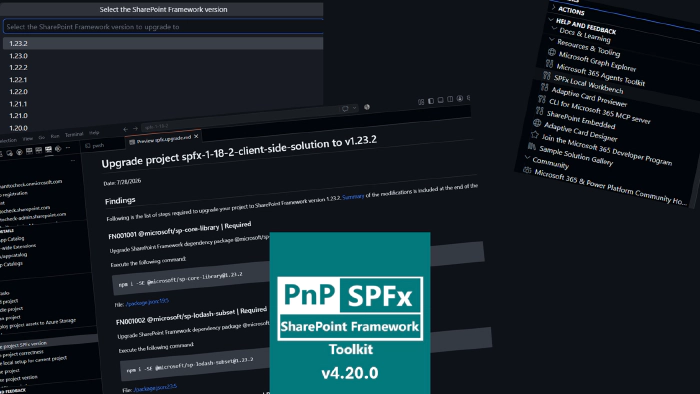Viewport: 700px width, 394px height.
Task: Select the local setup for current project action
Action: 33,361
